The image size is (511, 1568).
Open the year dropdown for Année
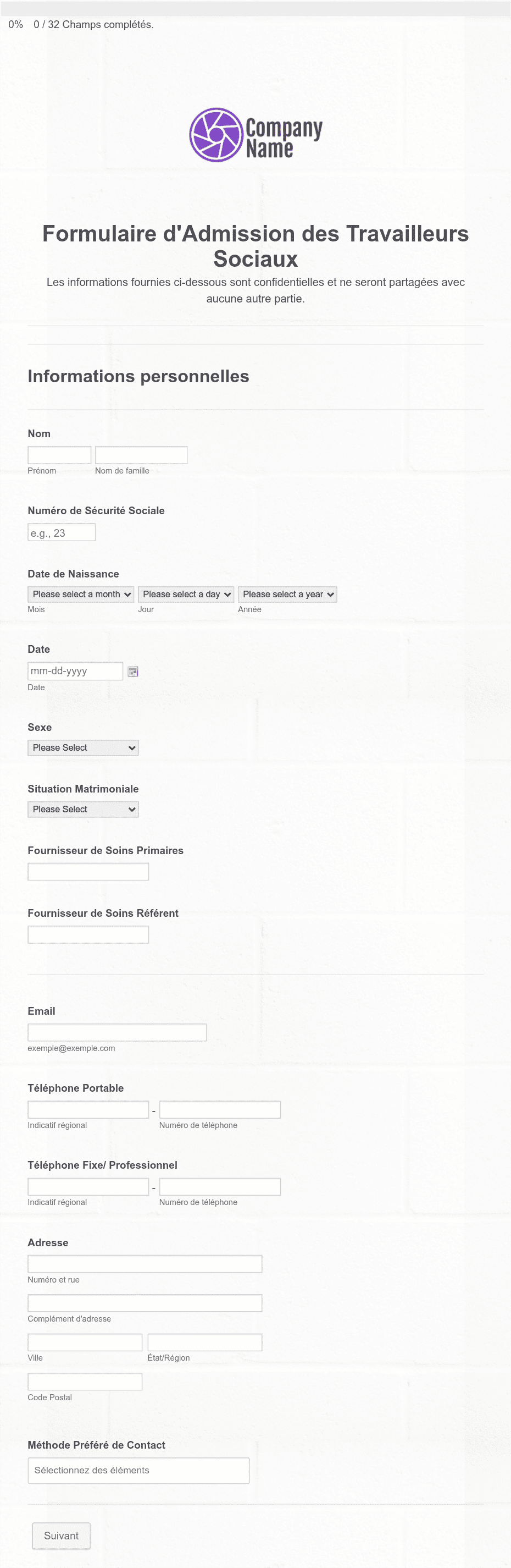pos(287,594)
